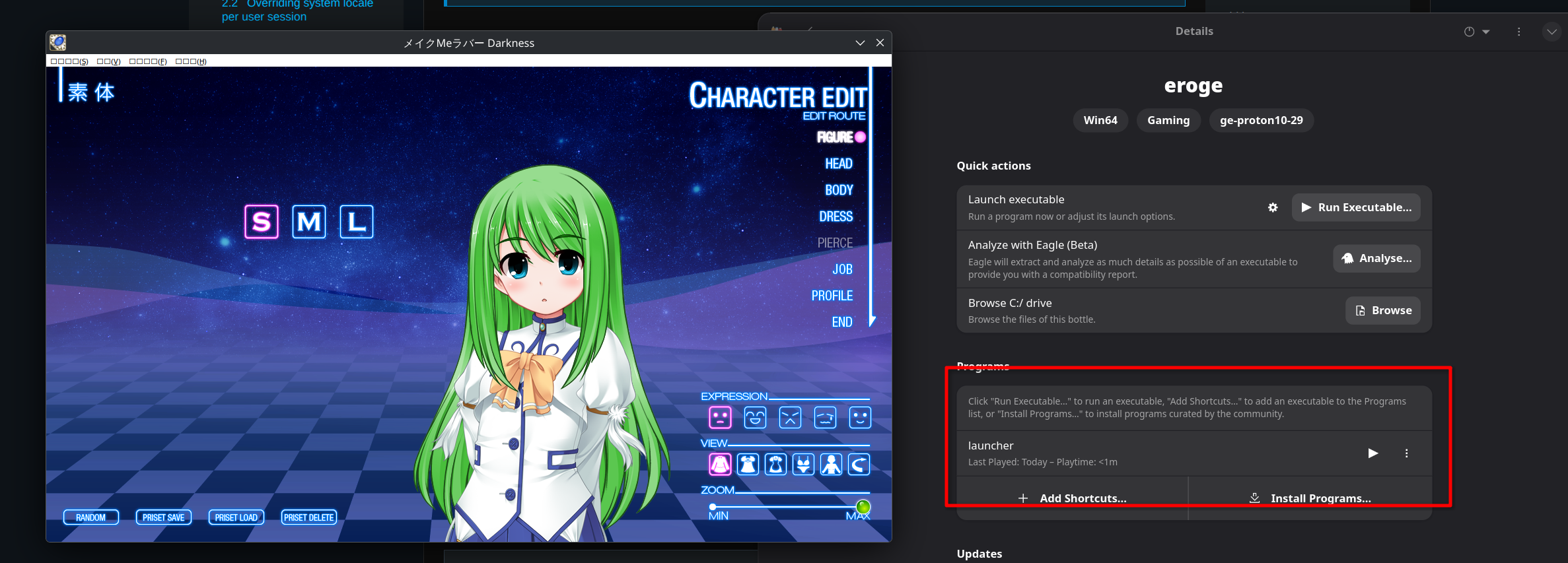
Task: Click the curved arrow rotate view icon
Action: pos(859,465)
